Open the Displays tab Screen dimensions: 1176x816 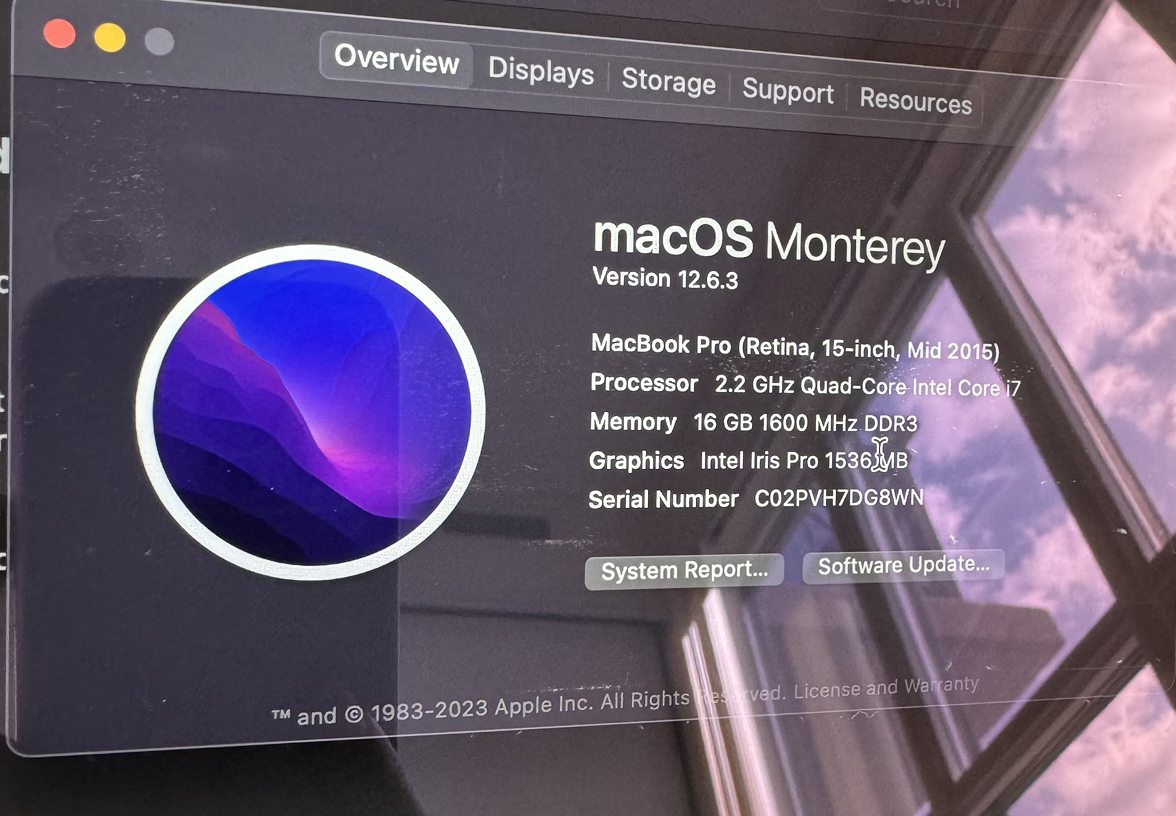point(541,71)
